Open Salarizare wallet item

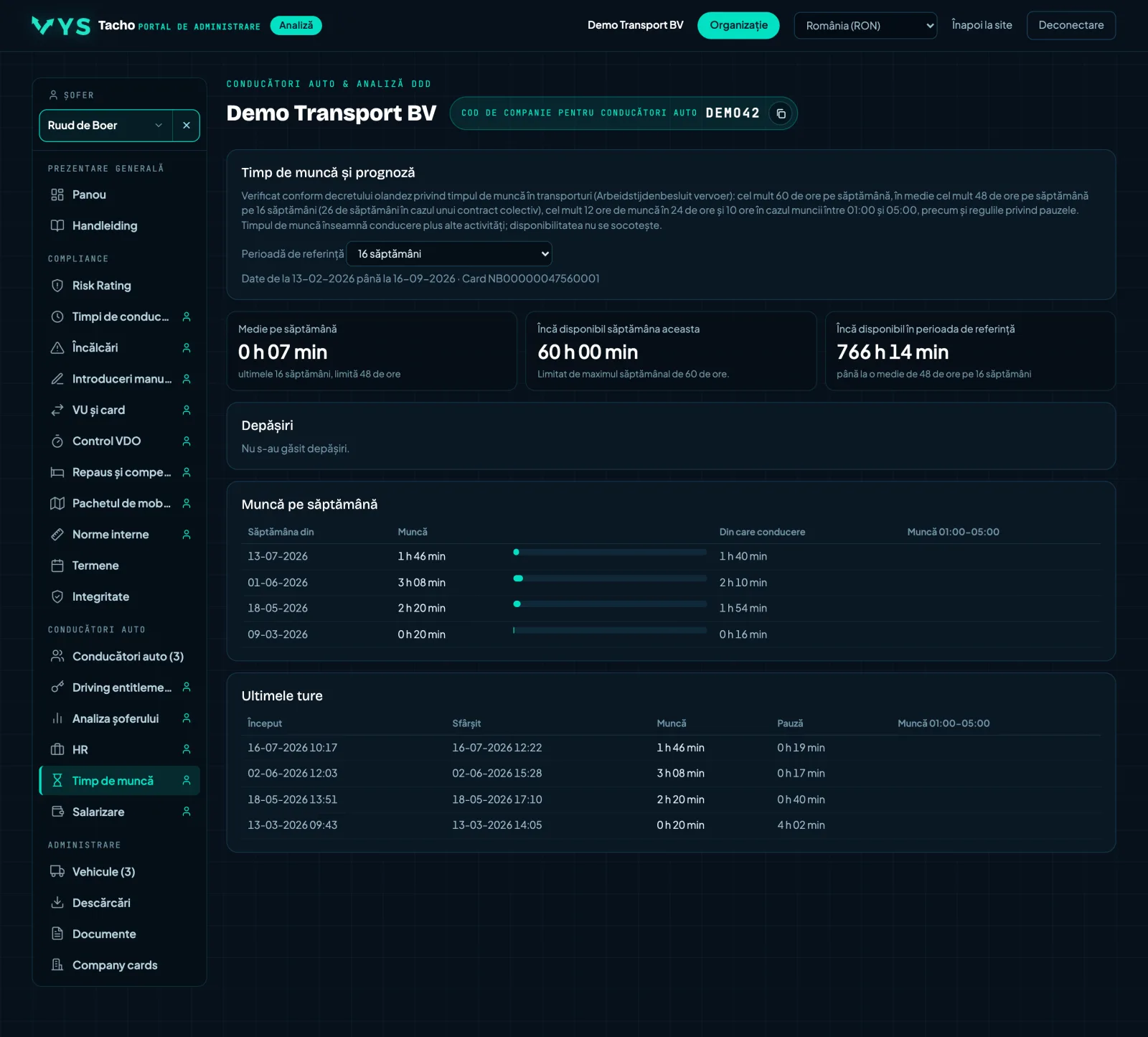119,812
